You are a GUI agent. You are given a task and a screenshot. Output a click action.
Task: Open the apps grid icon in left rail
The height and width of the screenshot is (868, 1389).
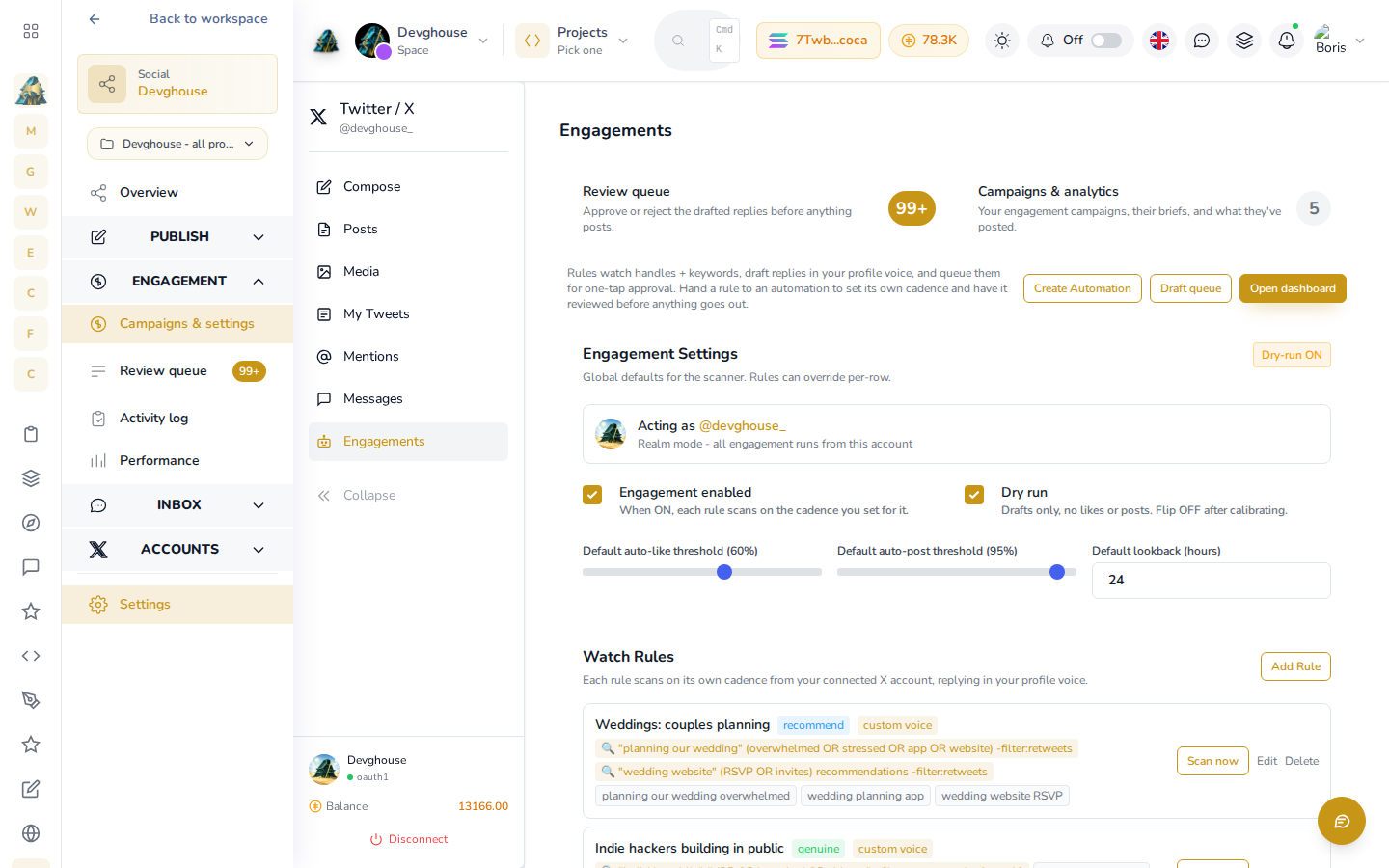31,31
